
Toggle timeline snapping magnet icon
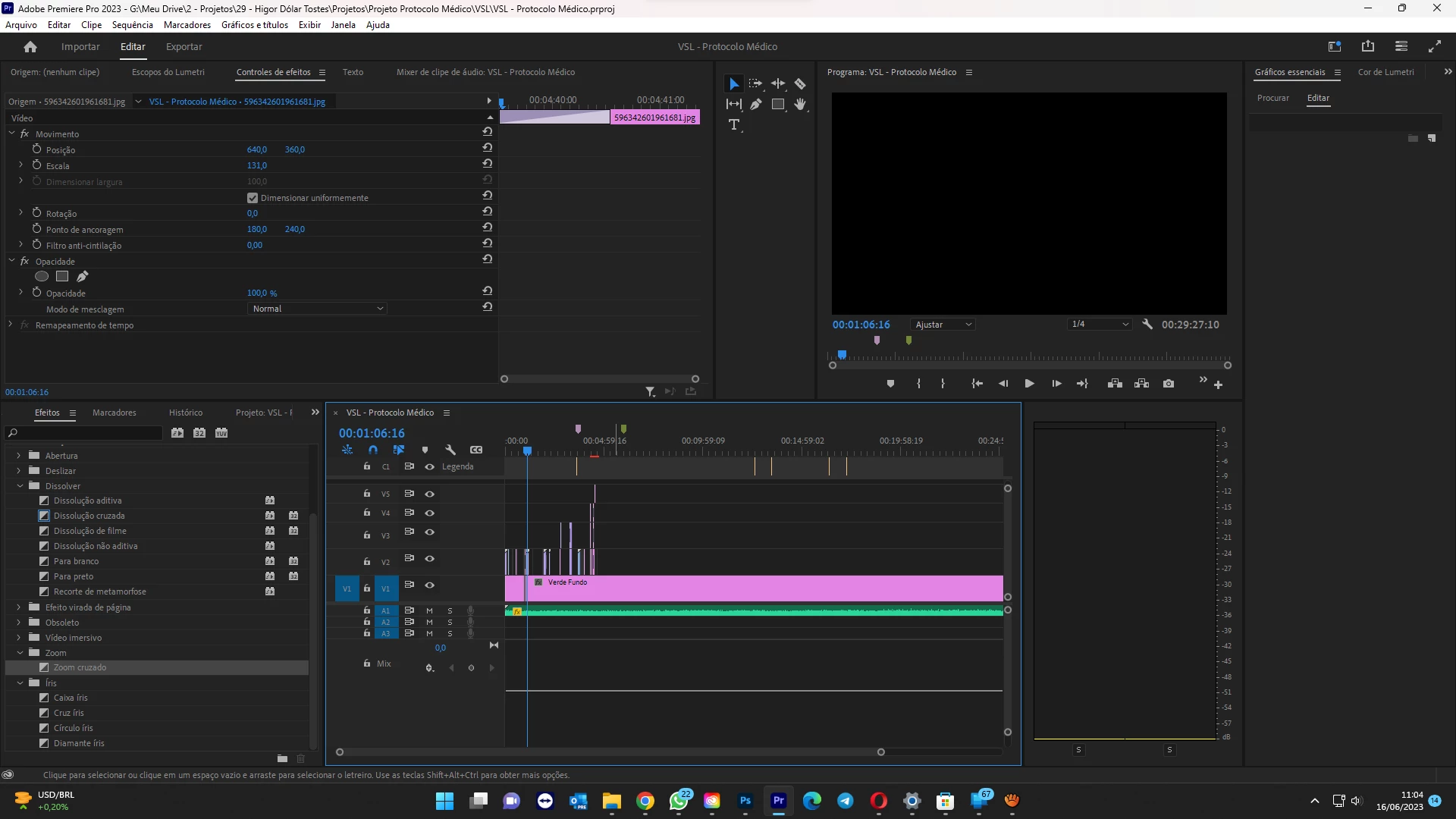372,450
